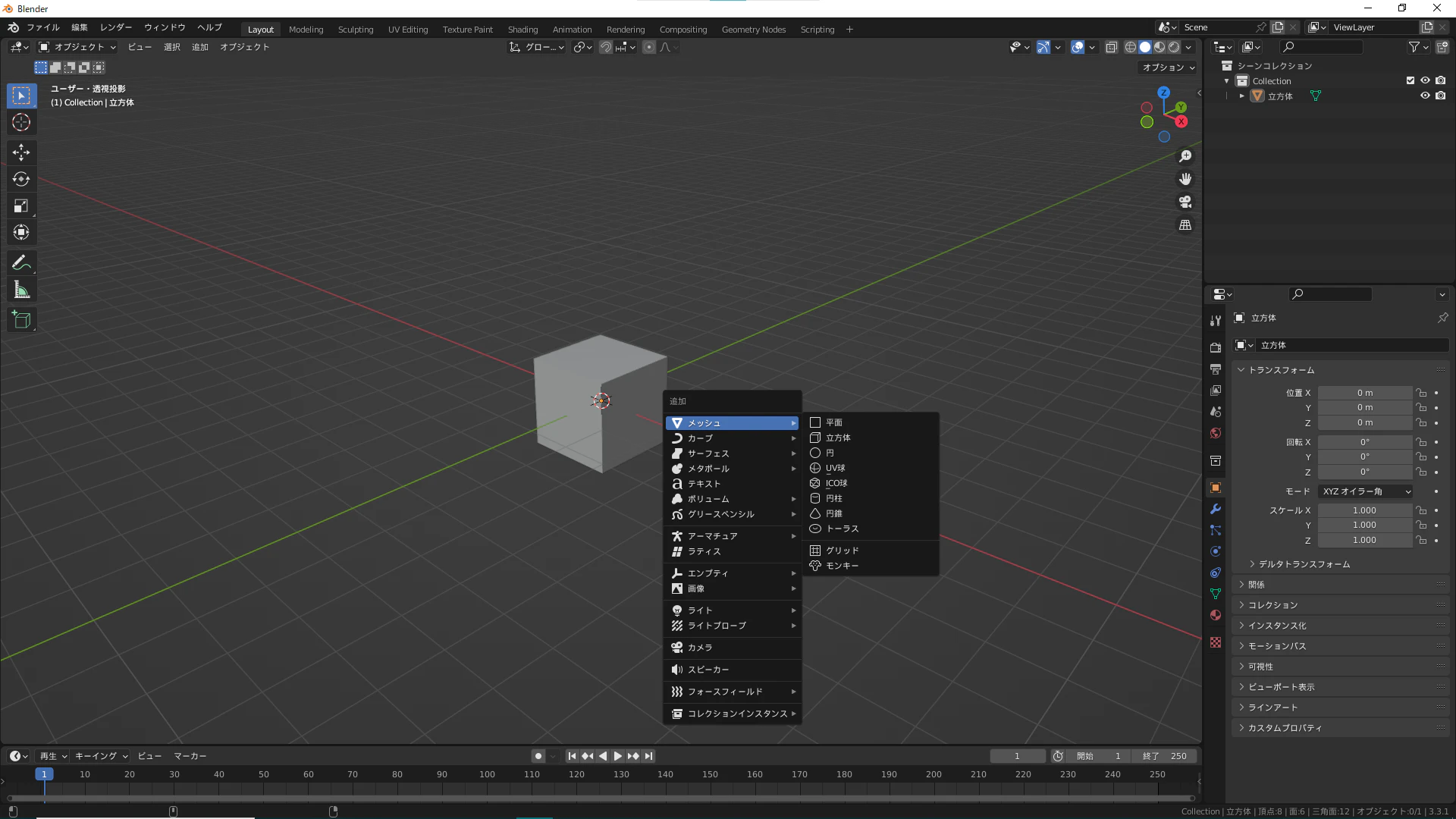Uncheck the Collection exclude checkbox

point(1410,80)
